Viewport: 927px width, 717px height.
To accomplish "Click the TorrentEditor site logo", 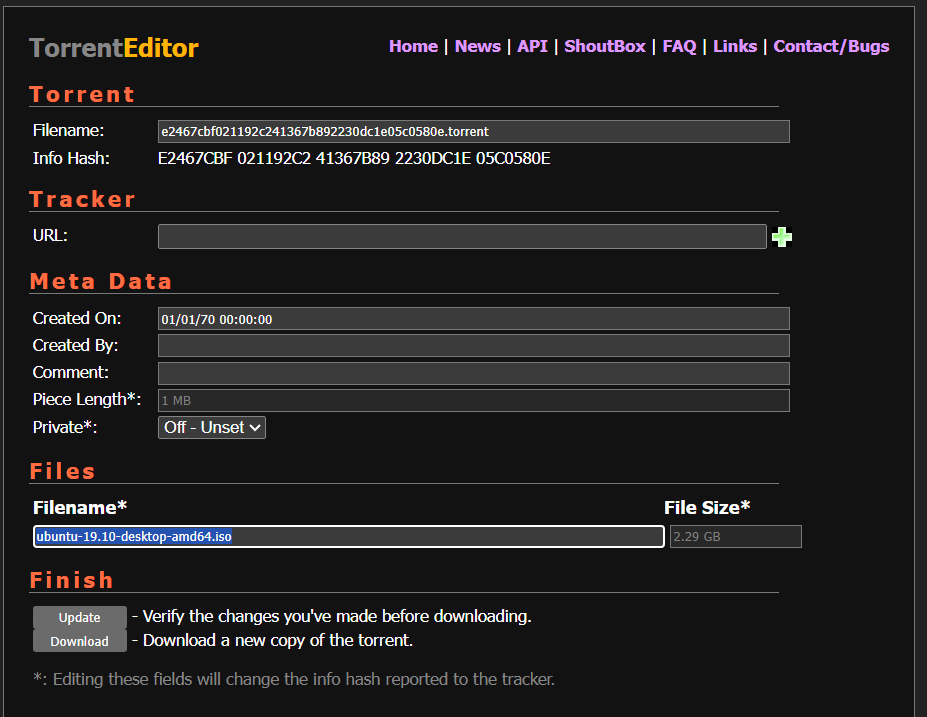I will point(114,48).
